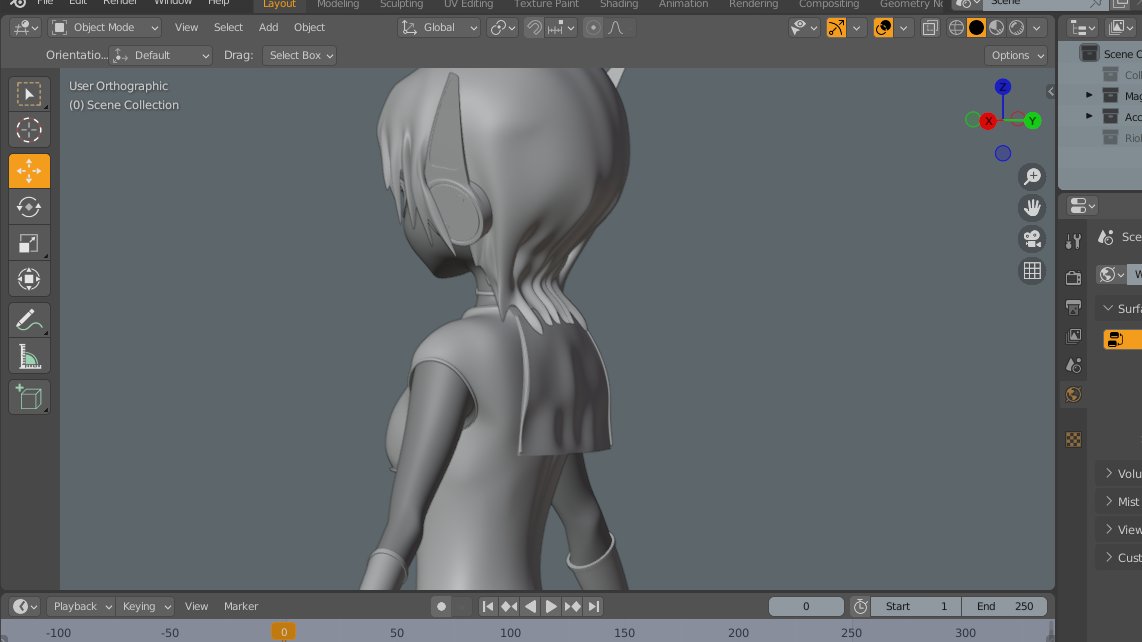The width and height of the screenshot is (1142, 642).
Task: Select the Move tool
Action: click(29, 171)
